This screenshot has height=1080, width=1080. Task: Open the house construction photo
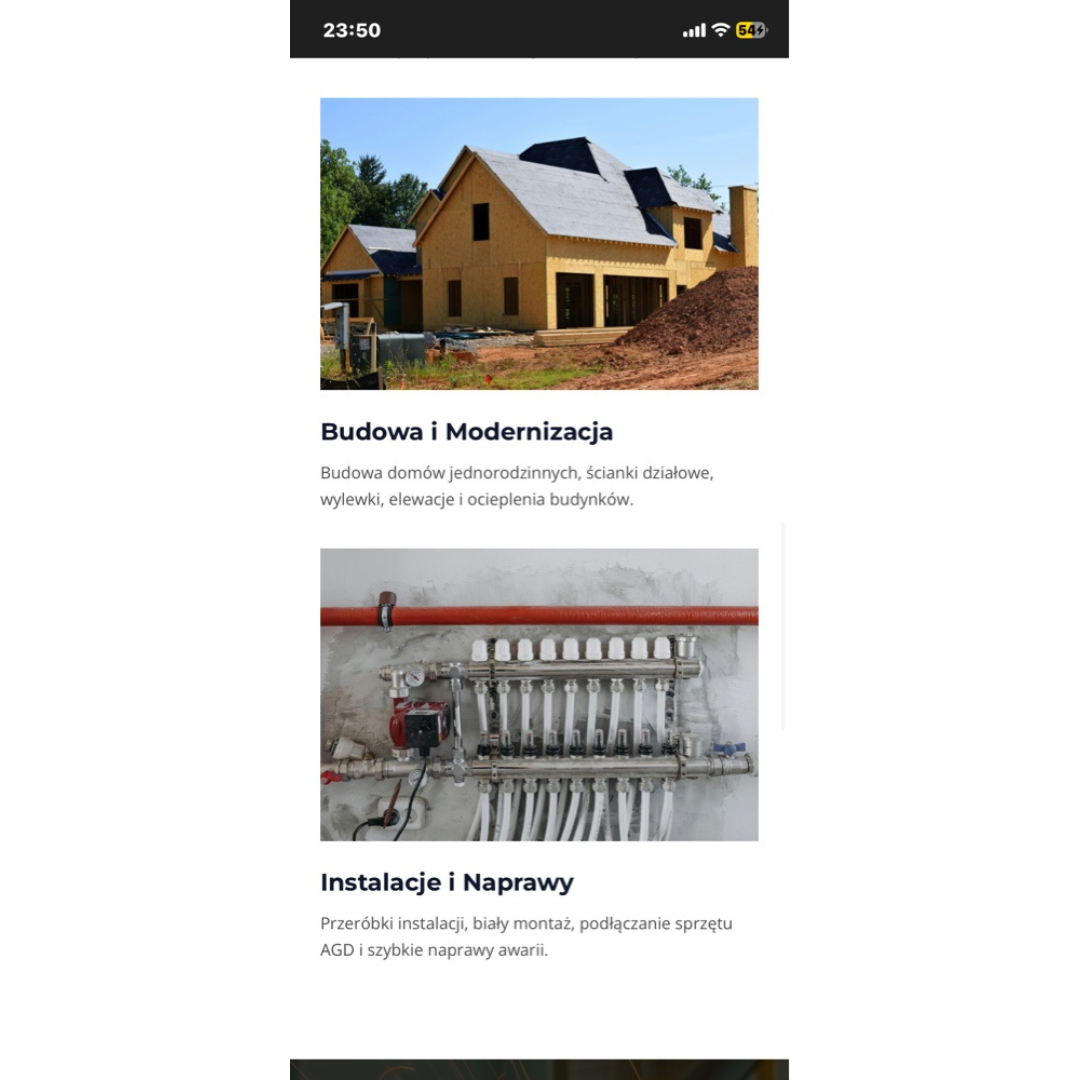pyautogui.click(x=539, y=244)
